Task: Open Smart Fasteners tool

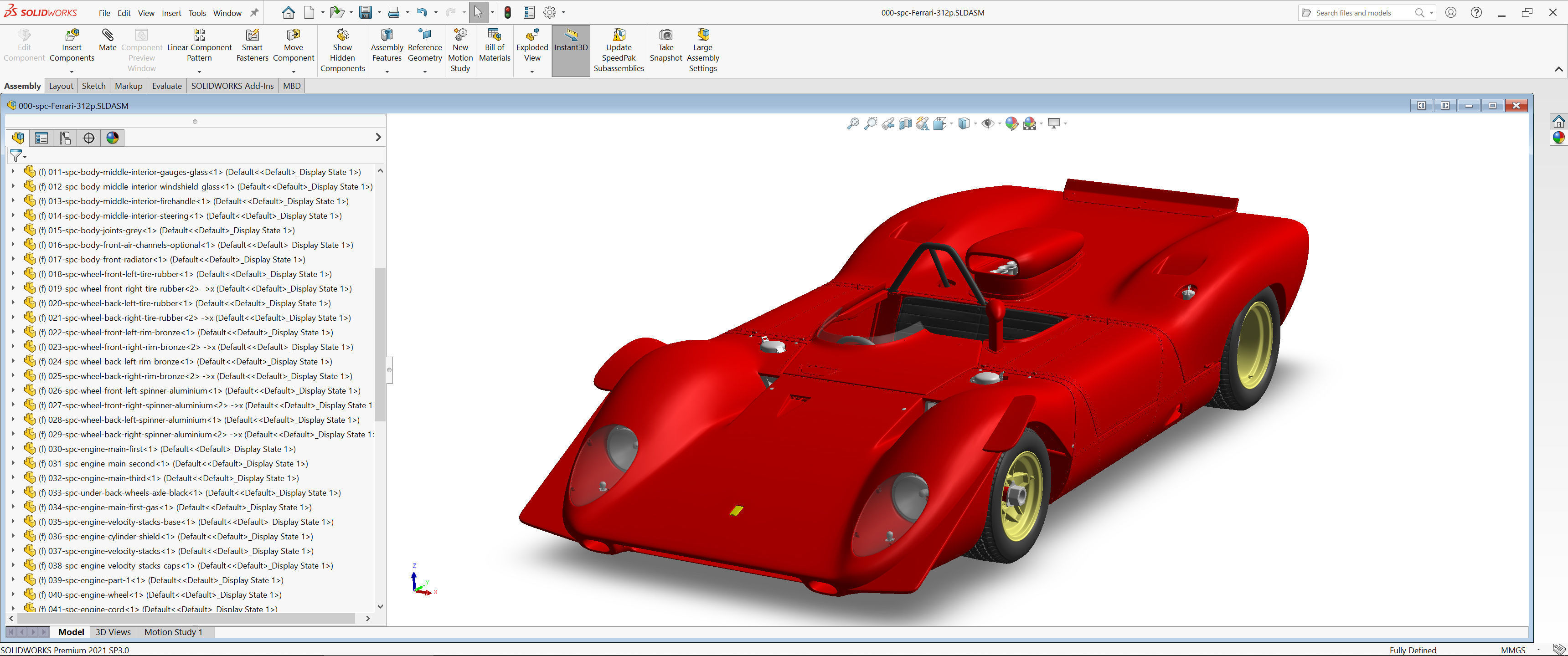Action: (x=252, y=46)
